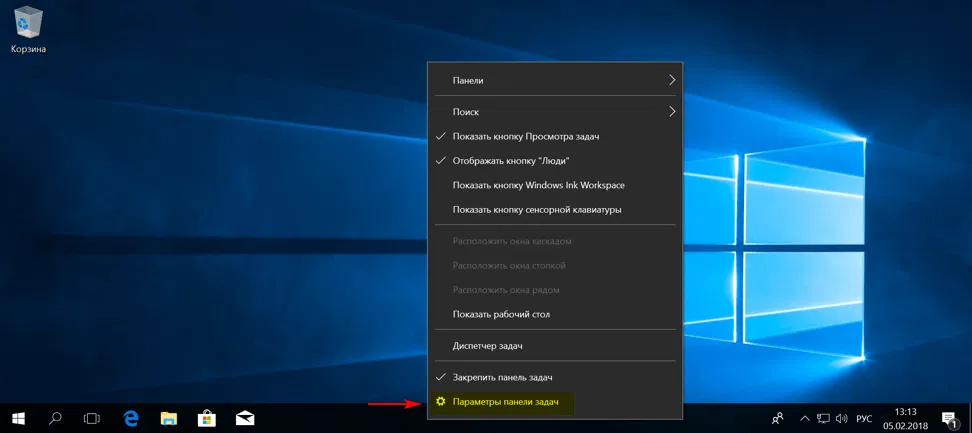
Task: Open Task View from the taskbar
Action: click(92, 418)
